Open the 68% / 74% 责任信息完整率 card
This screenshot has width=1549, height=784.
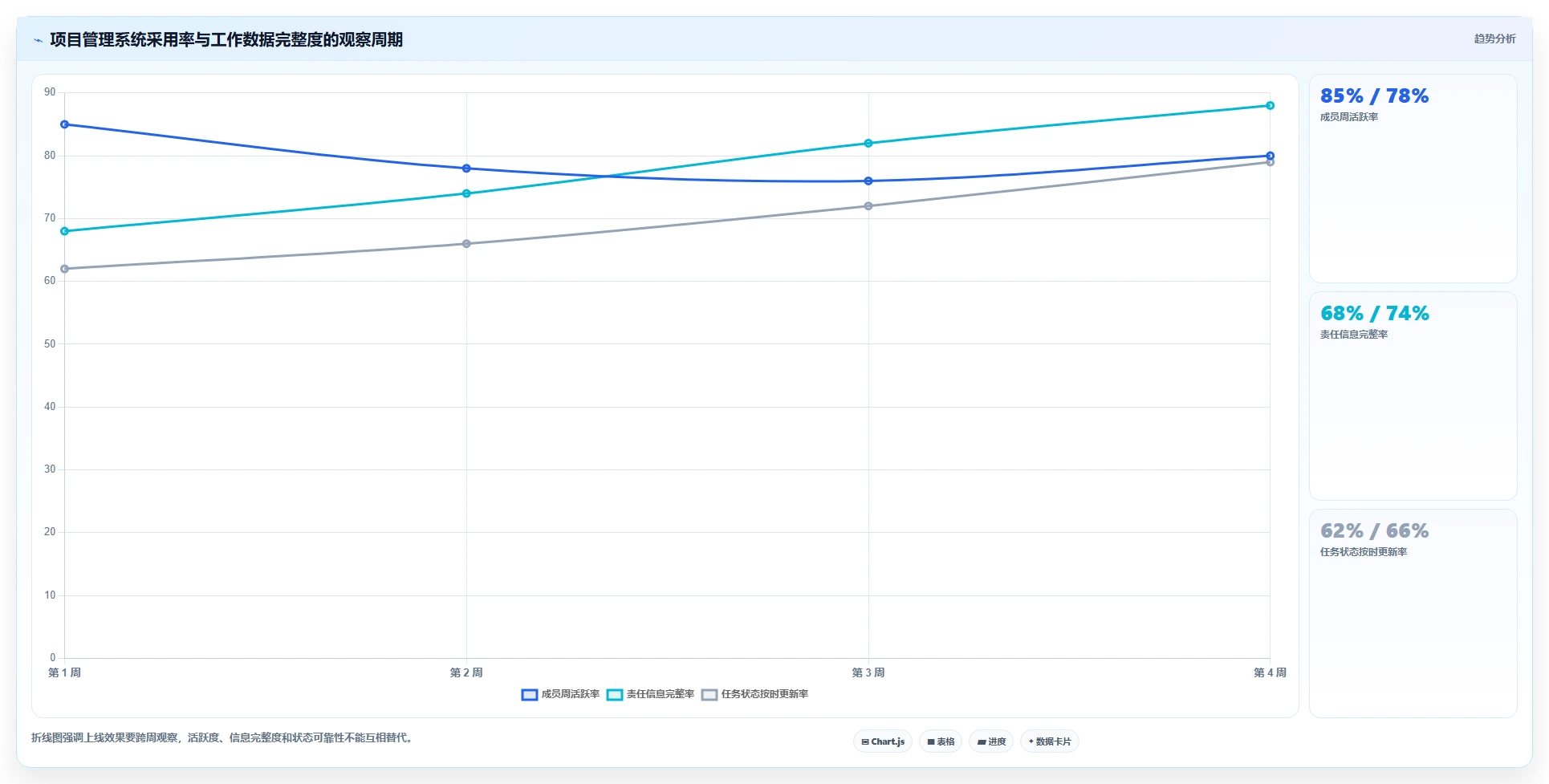pos(1413,396)
